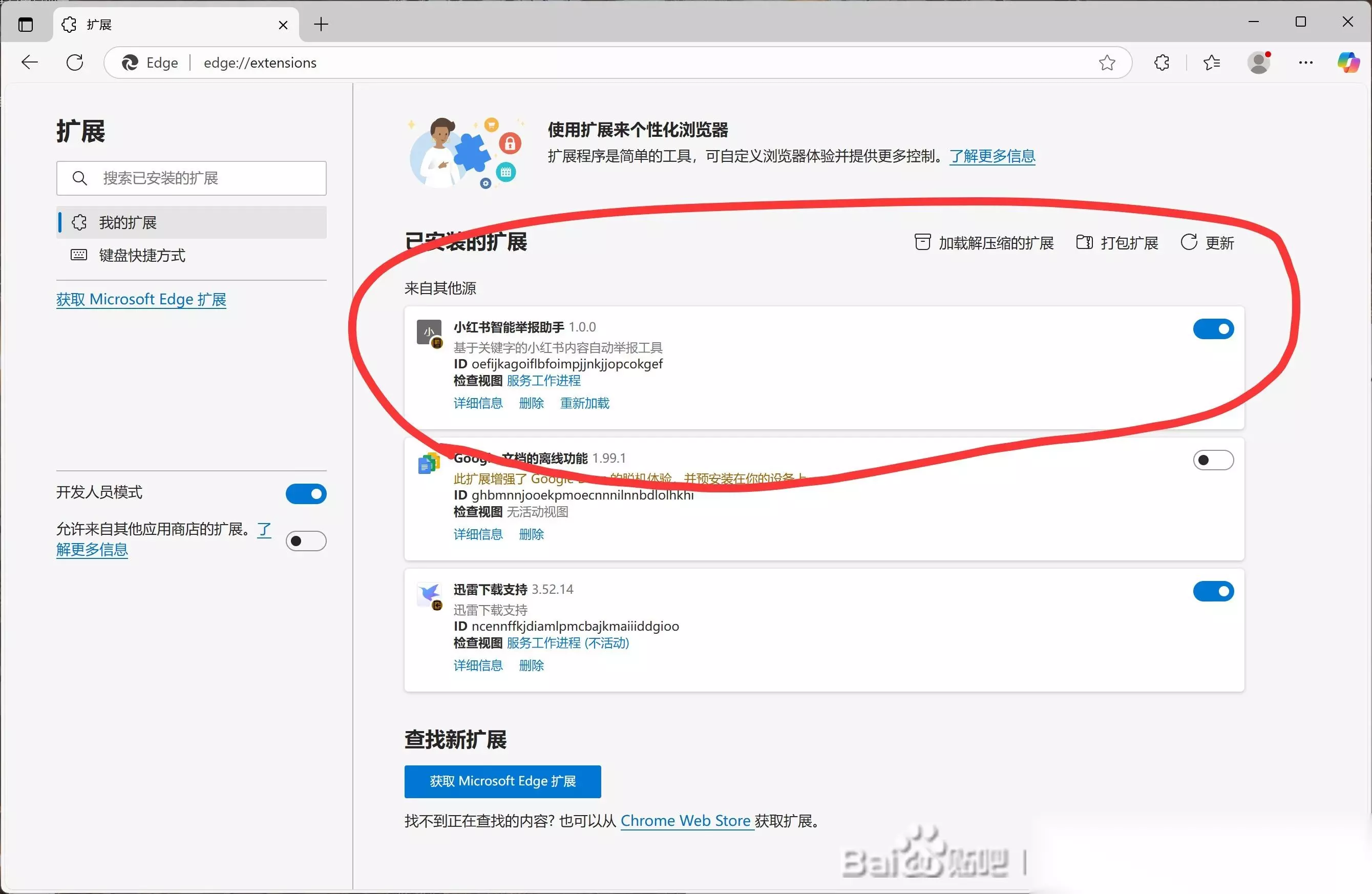Click the Edge logo in address bar
Image resolution: width=1372 pixels, height=894 pixels.
pos(130,63)
